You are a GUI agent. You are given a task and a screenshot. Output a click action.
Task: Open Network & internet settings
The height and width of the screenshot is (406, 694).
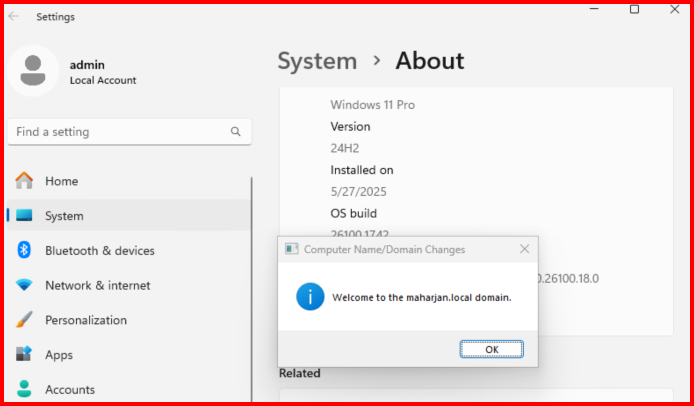coord(128,285)
